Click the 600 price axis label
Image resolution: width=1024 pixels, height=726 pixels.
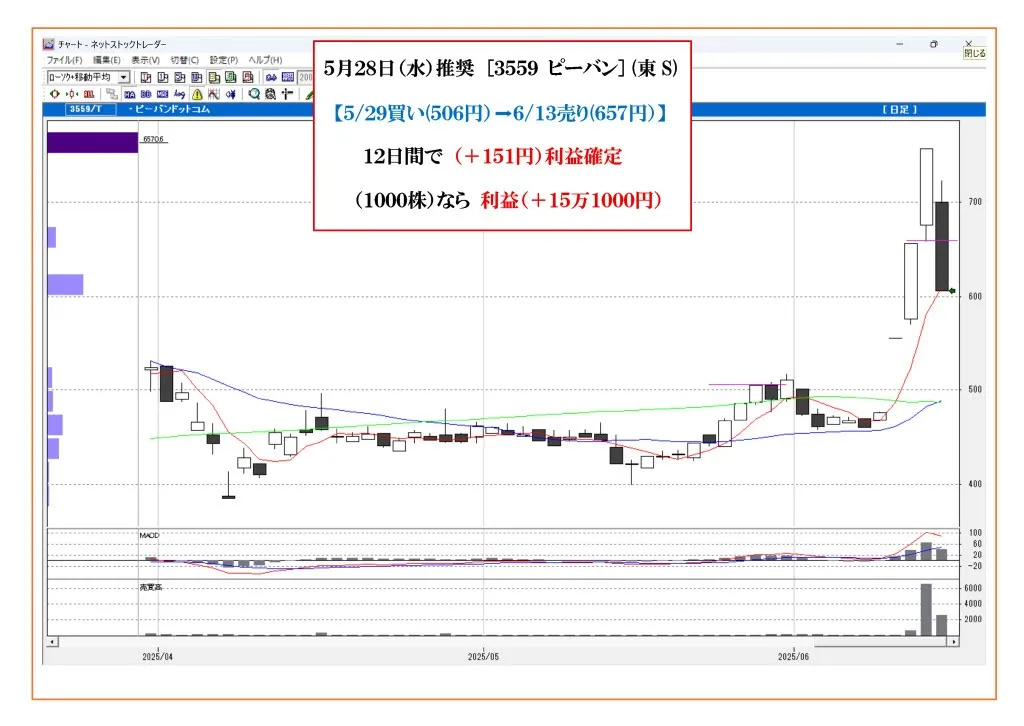point(975,296)
